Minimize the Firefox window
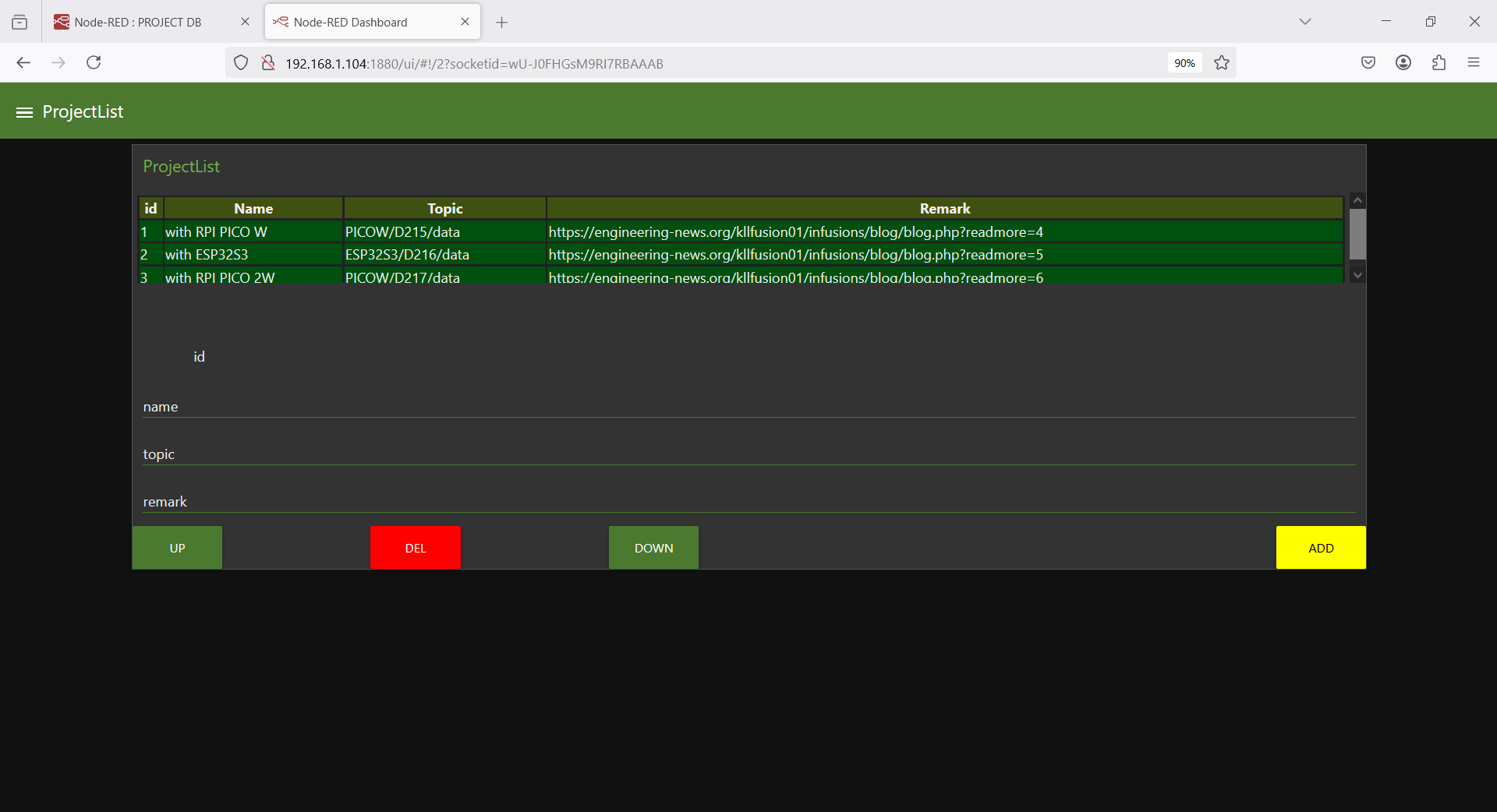Viewport: 1497px width, 812px height. (x=1386, y=22)
